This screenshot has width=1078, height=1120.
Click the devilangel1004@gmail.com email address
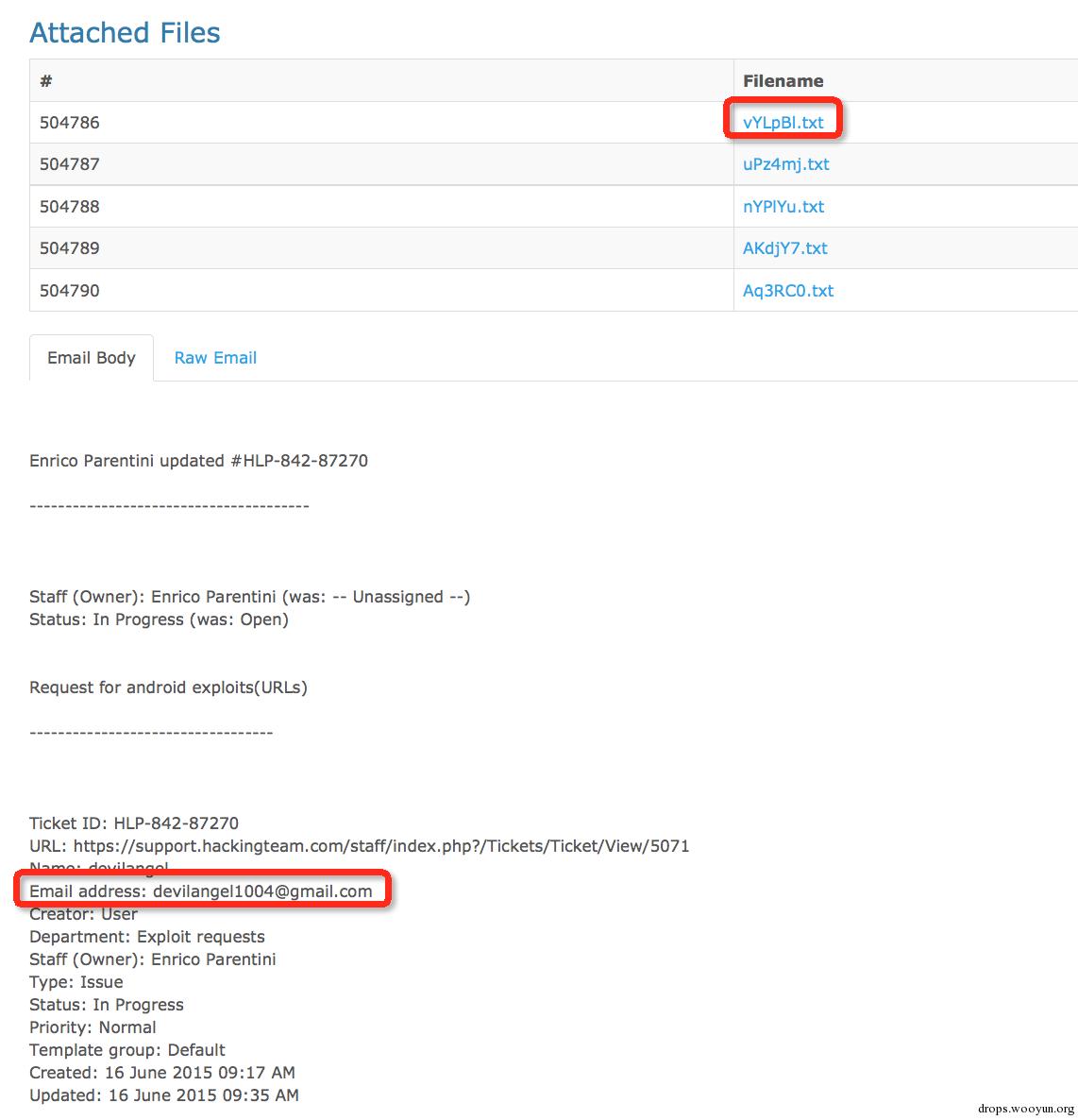(x=262, y=891)
